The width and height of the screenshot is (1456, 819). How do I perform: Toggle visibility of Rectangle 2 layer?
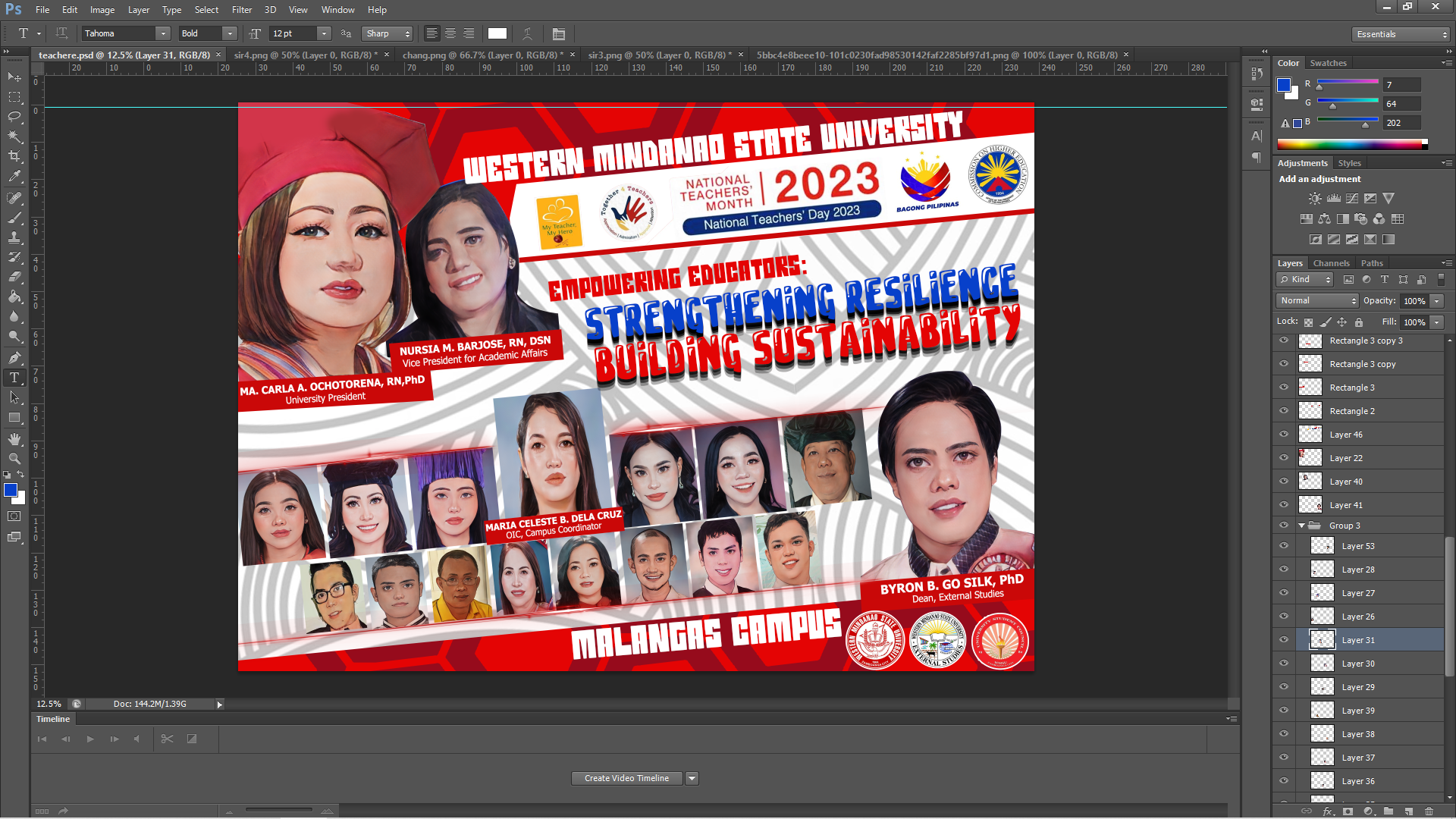click(x=1284, y=411)
